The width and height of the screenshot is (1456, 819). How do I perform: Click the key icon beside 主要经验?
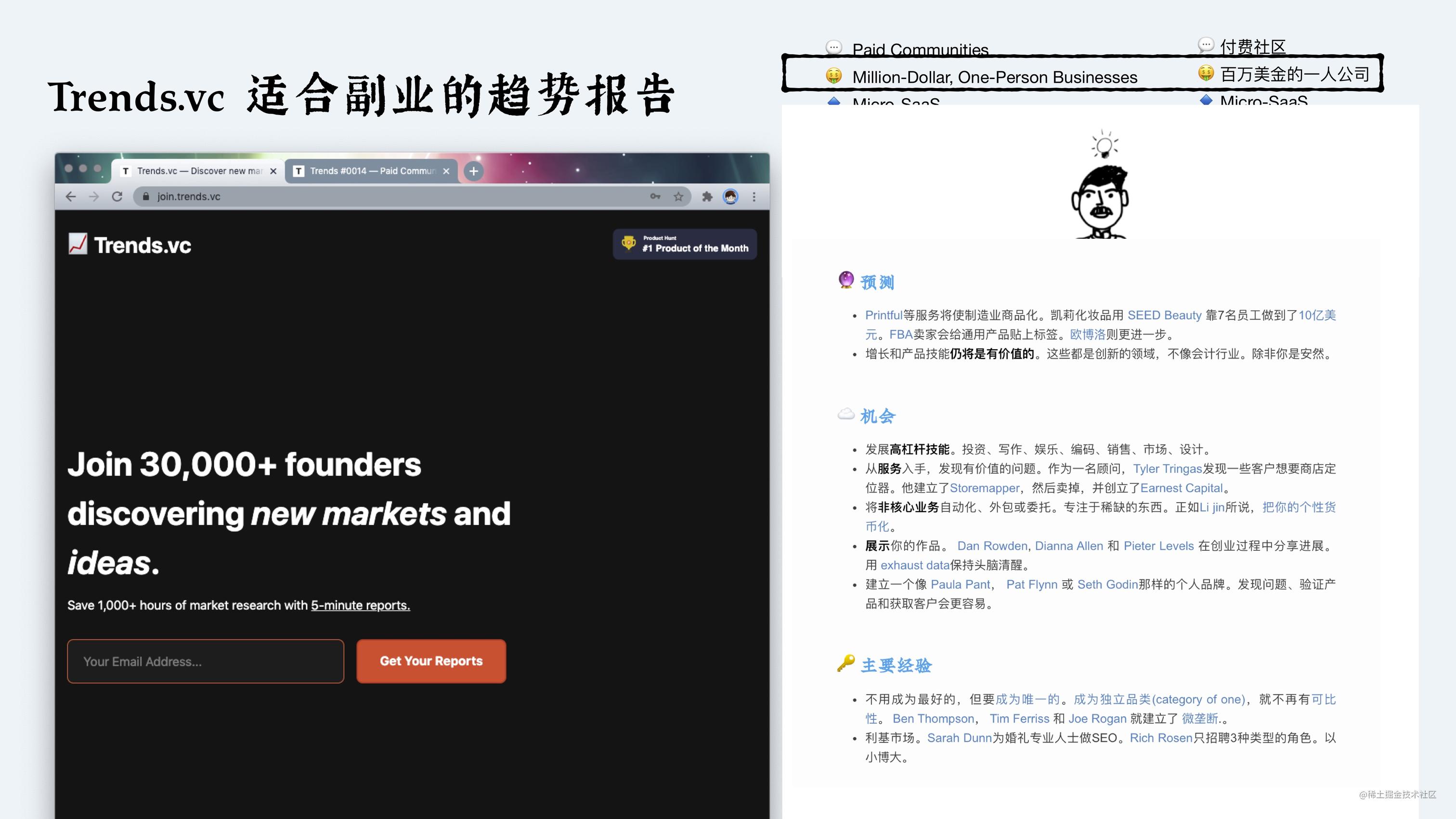click(845, 663)
